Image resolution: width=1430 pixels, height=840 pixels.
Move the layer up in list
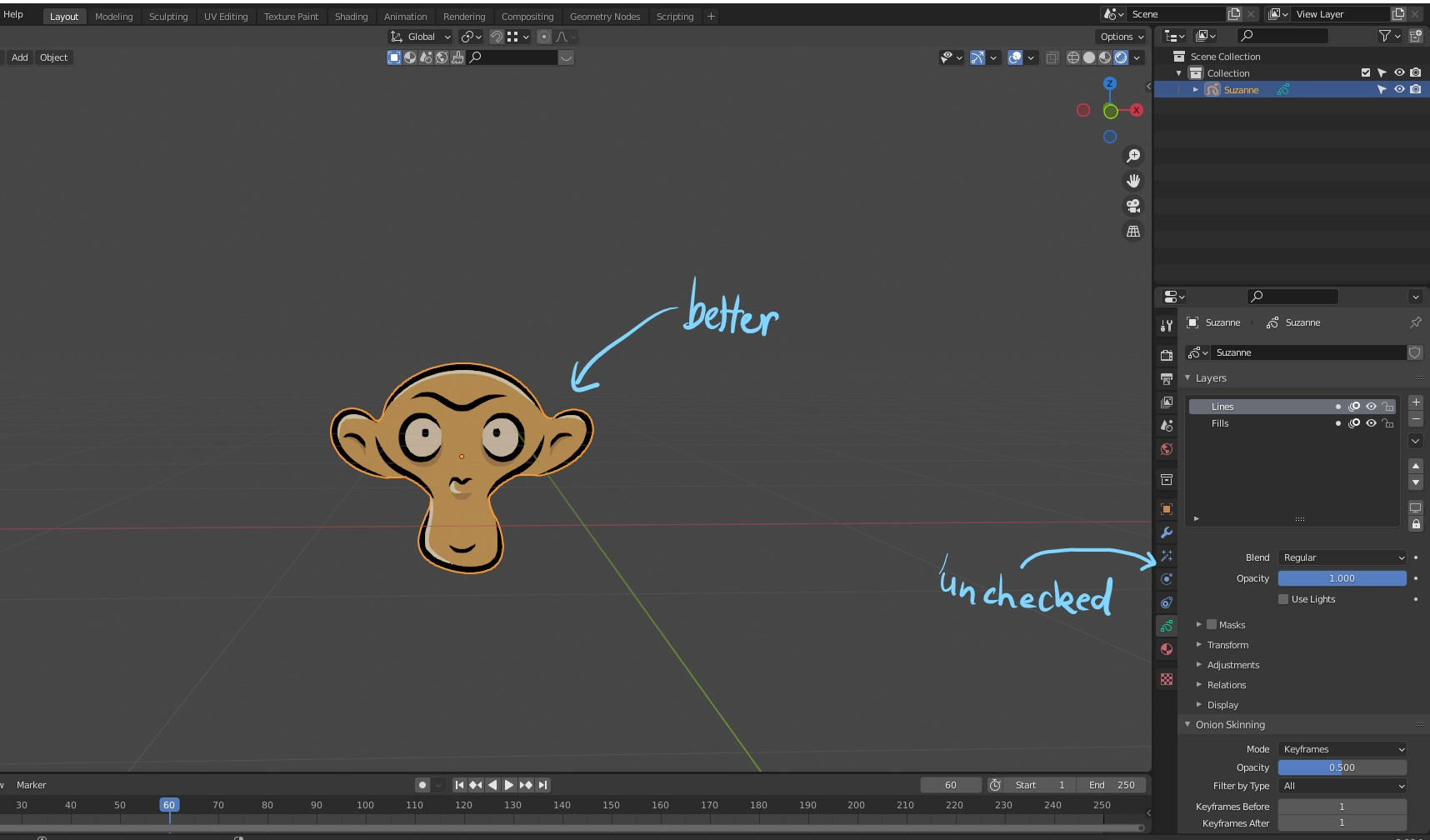coord(1416,466)
